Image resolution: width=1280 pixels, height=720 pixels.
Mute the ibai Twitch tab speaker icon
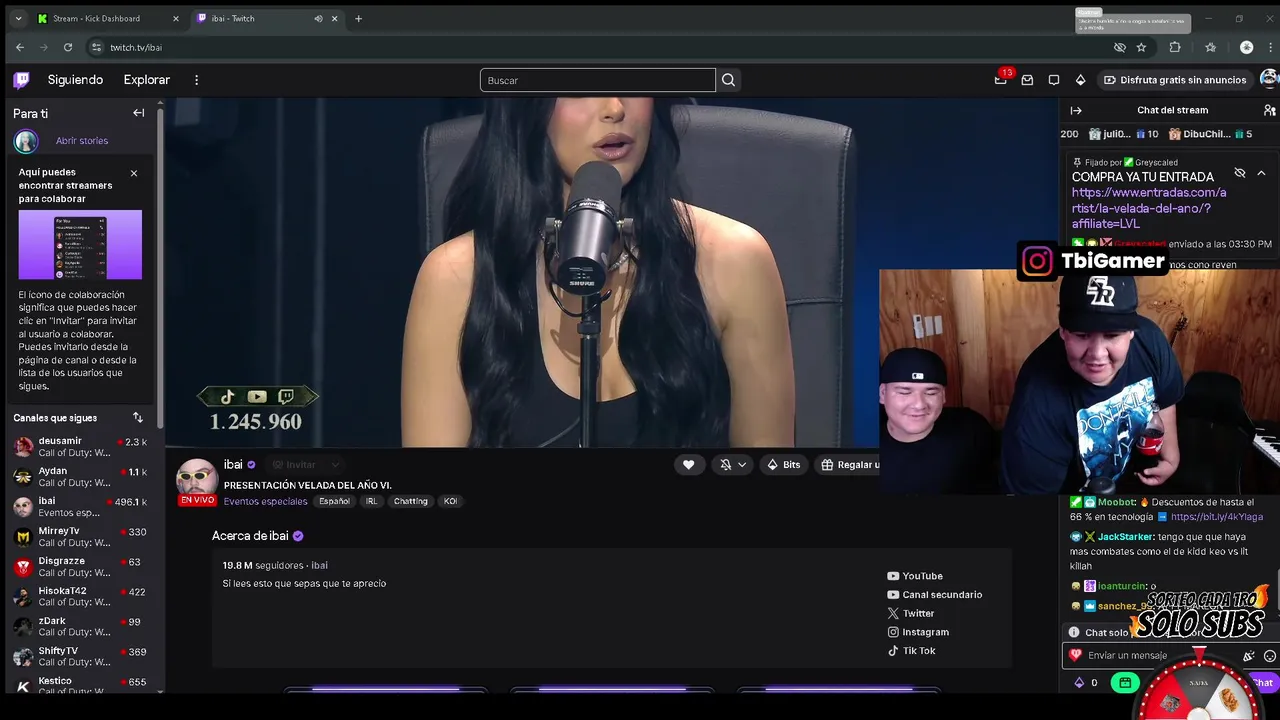pos(319,18)
